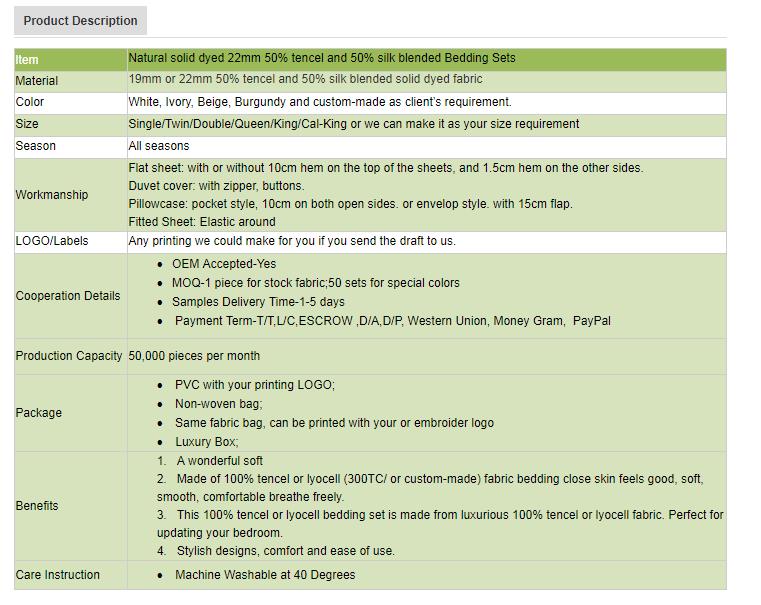Click the Duvet cover zipper buttons line
Screen dimensions: 761x605
pos(216,186)
